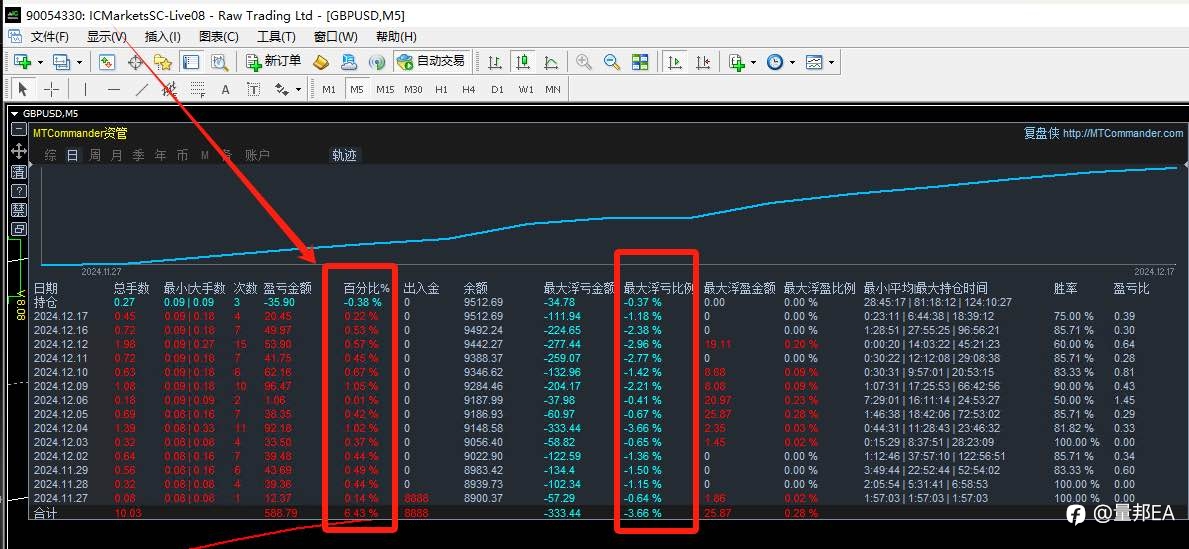This screenshot has height=549, width=1189.
Task: Toggle chart shift from right edge
Action: click(703, 62)
